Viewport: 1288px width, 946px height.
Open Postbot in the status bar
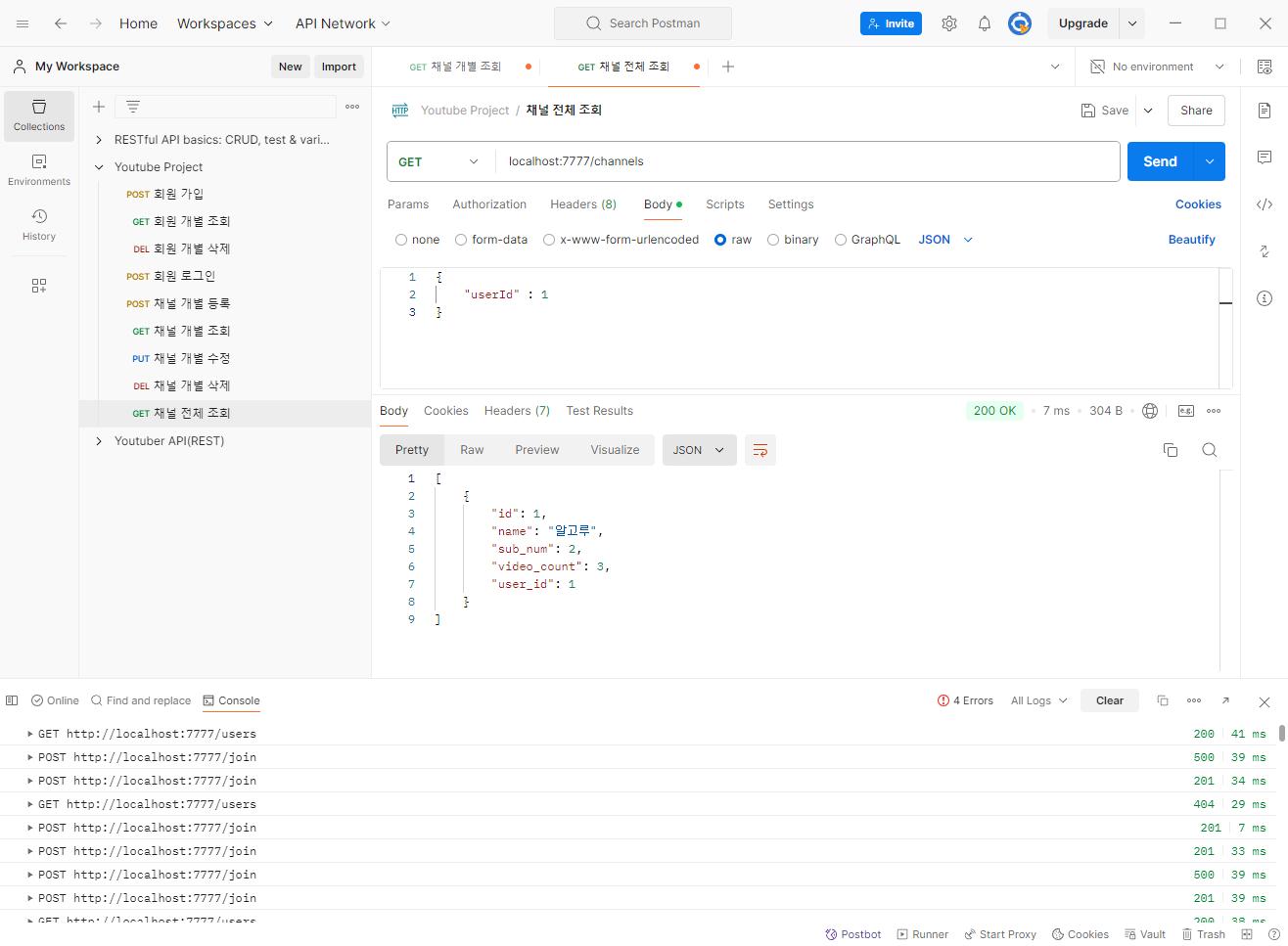[853, 934]
